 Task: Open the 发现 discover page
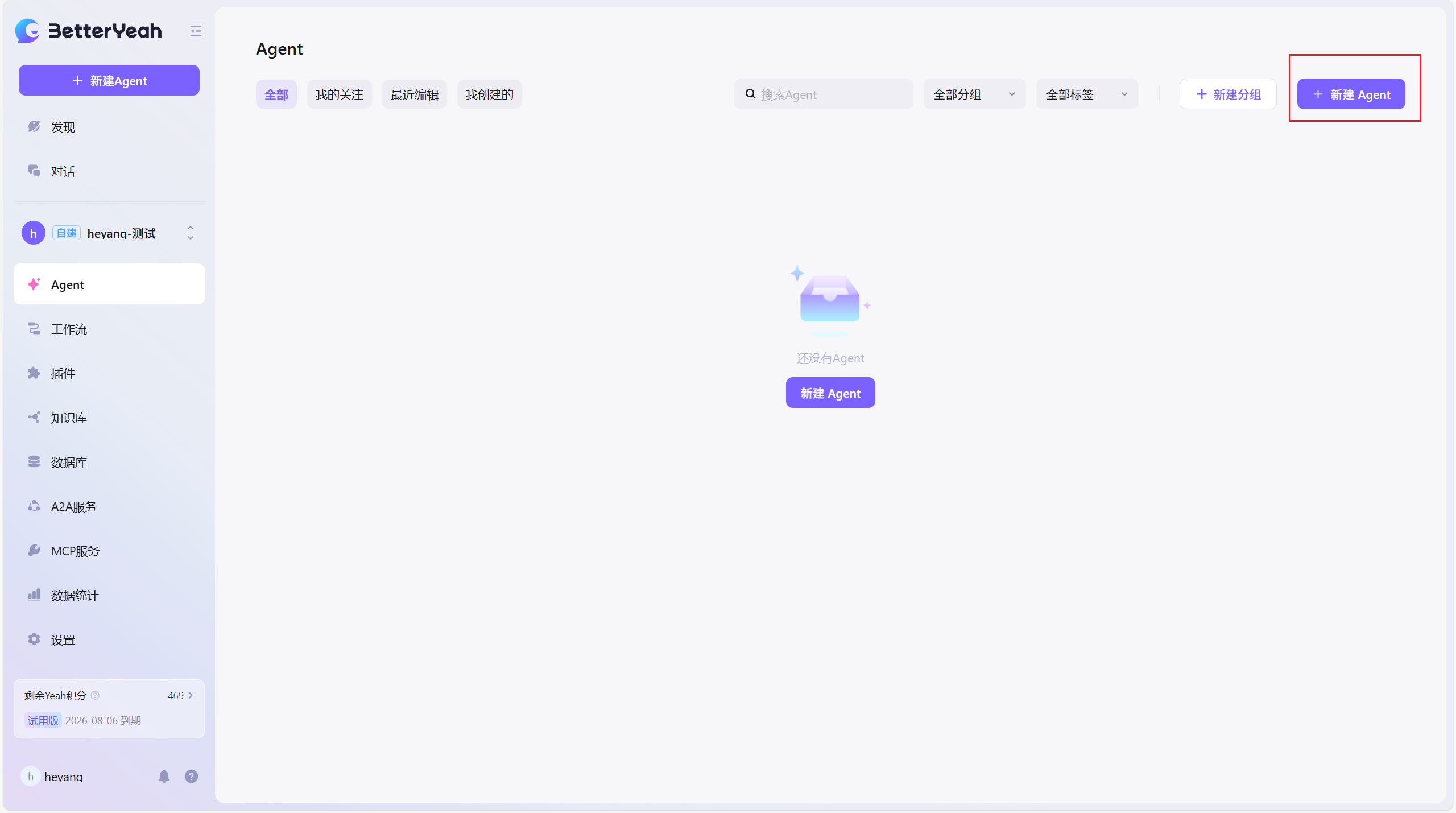click(63, 127)
